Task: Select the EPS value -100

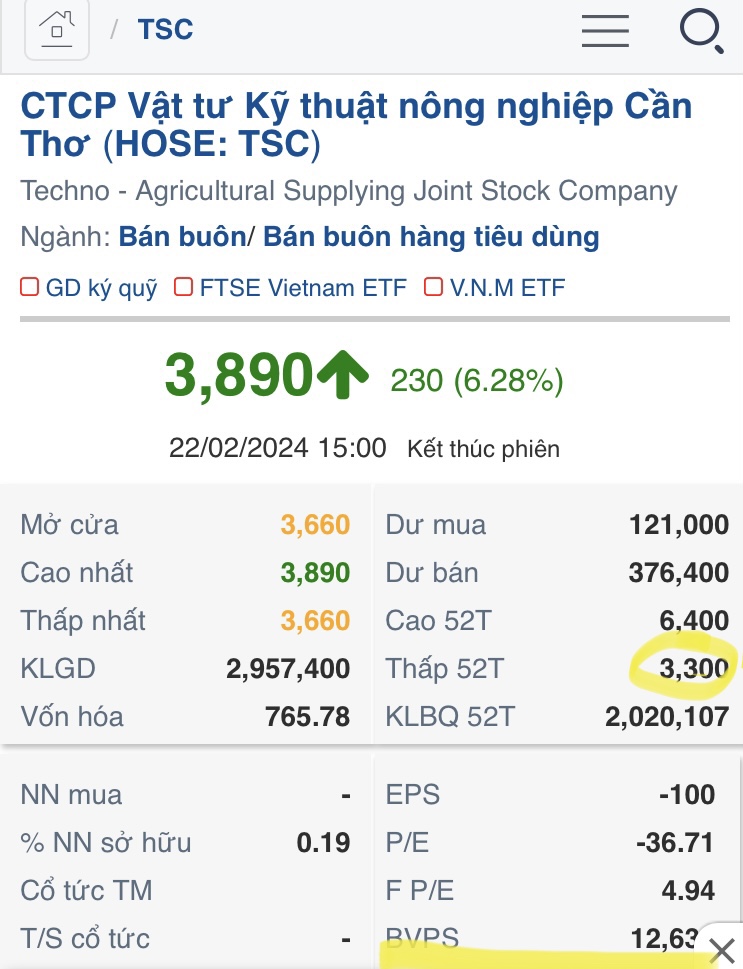Action: [x=687, y=795]
